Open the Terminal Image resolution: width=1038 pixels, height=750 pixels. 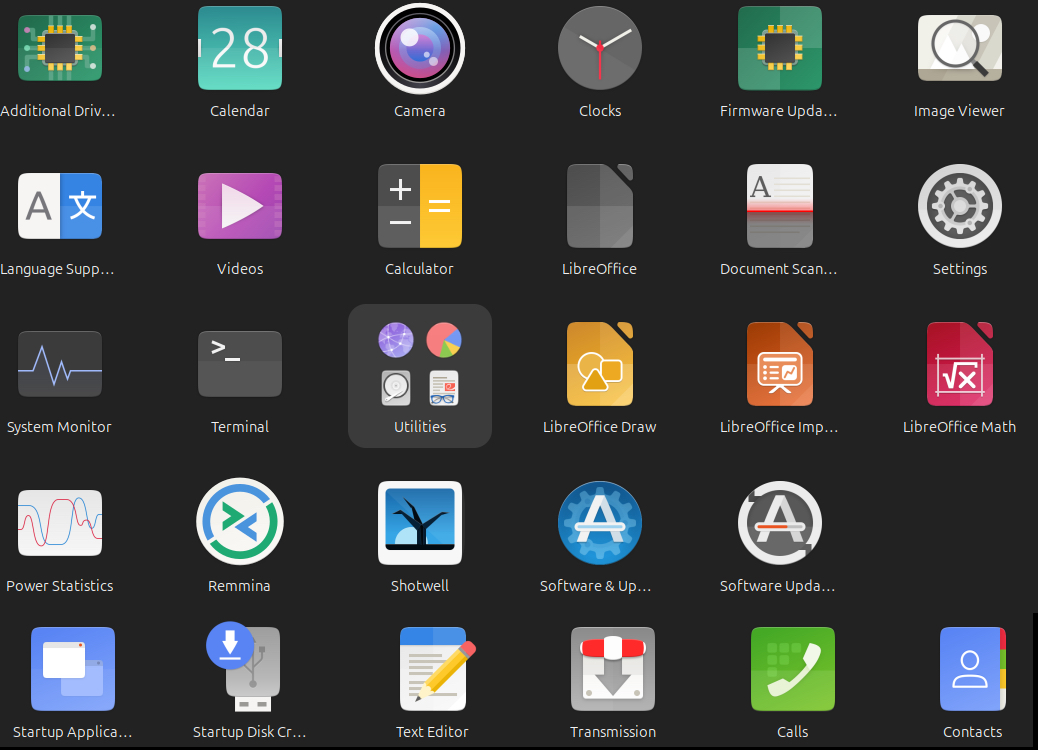pyautogui.click(x=240, y=365)
